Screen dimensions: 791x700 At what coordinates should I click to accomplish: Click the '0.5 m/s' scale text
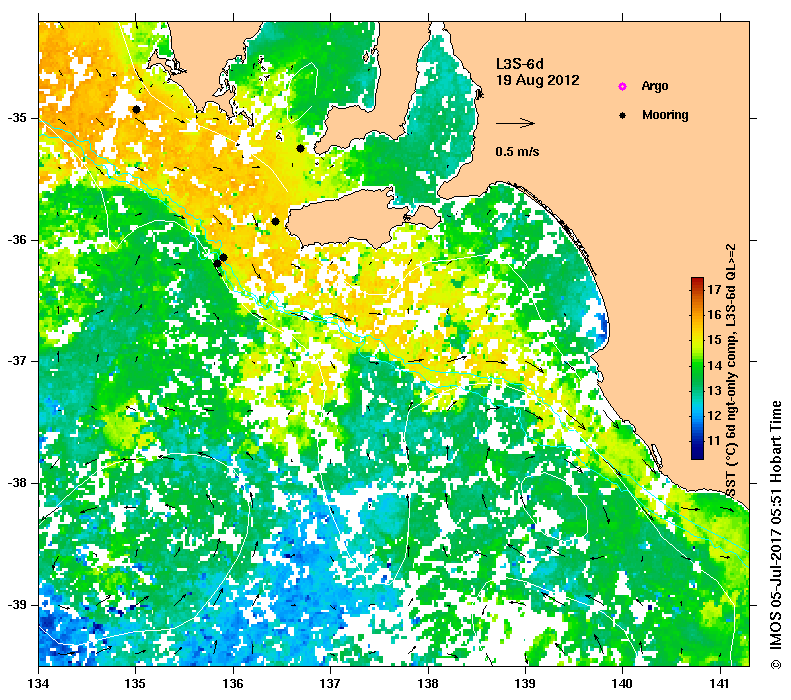(x=517, y=151)
